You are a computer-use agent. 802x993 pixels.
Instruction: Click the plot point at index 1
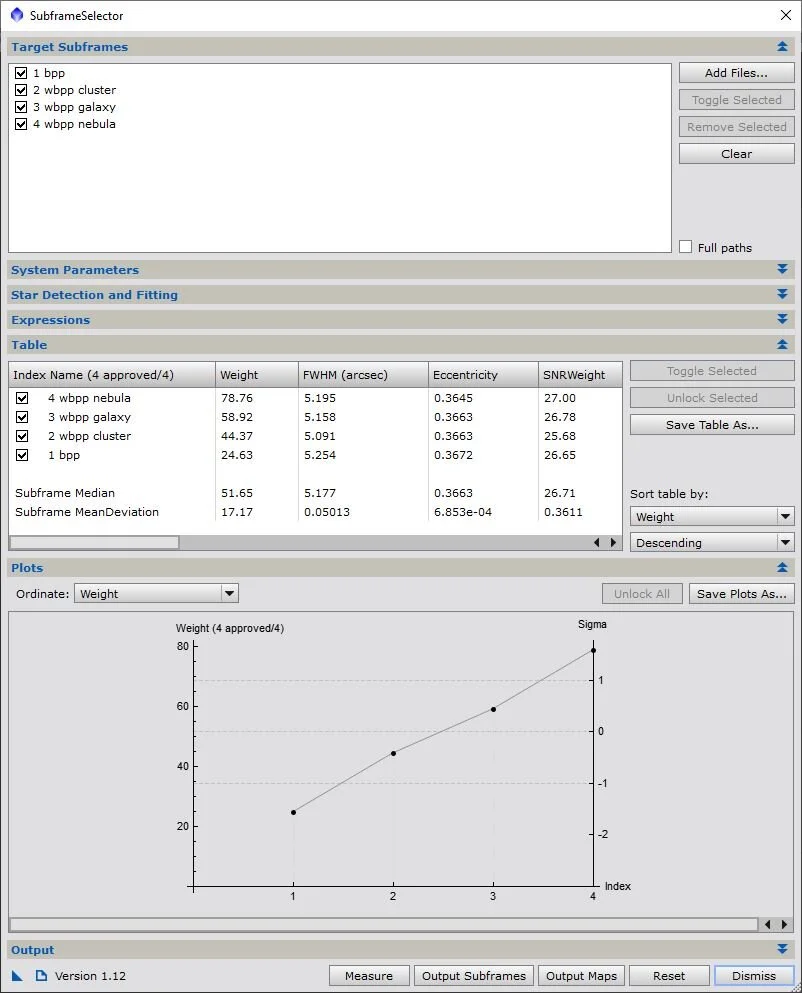click(293, 813)
